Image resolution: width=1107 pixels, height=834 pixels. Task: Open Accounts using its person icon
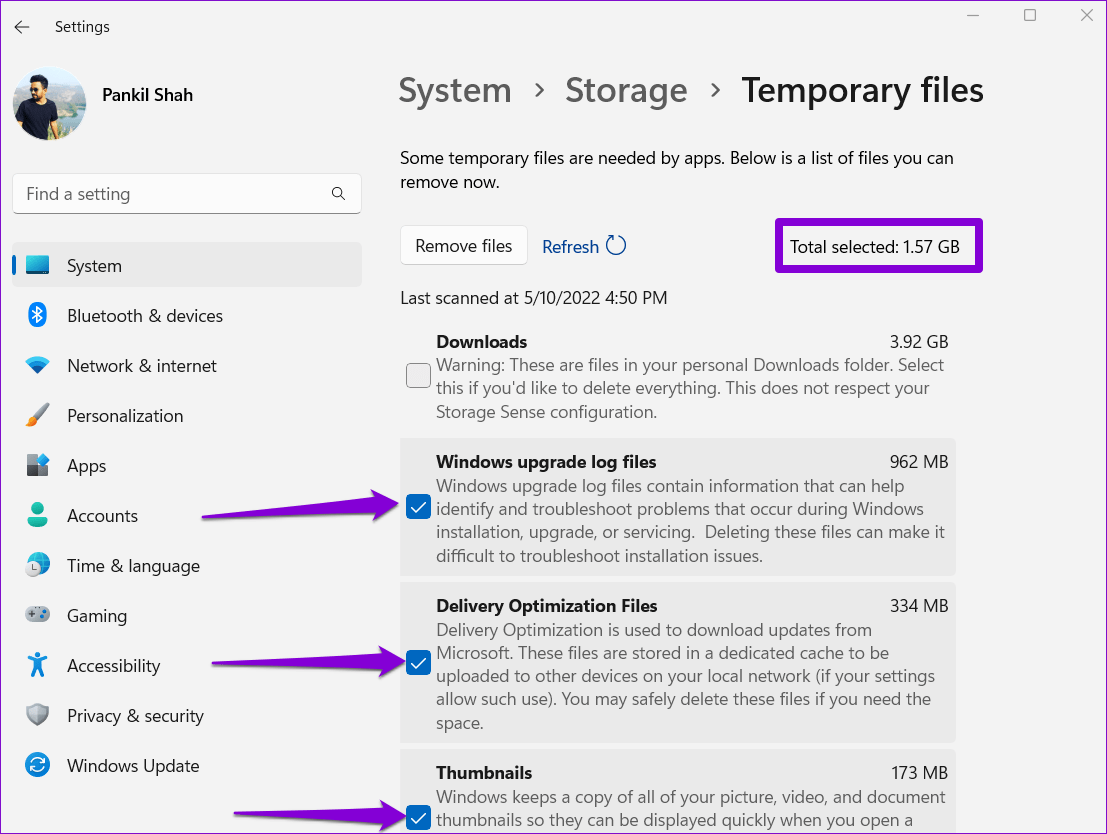37,515
